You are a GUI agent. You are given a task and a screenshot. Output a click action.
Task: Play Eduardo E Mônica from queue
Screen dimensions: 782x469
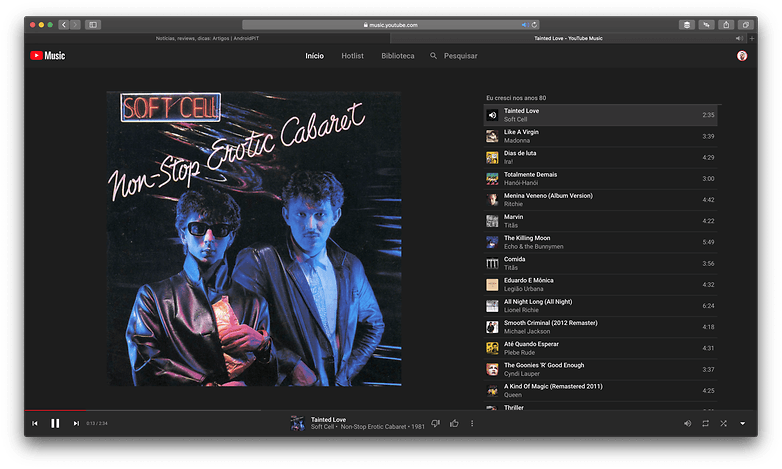(x=600, y=284)
